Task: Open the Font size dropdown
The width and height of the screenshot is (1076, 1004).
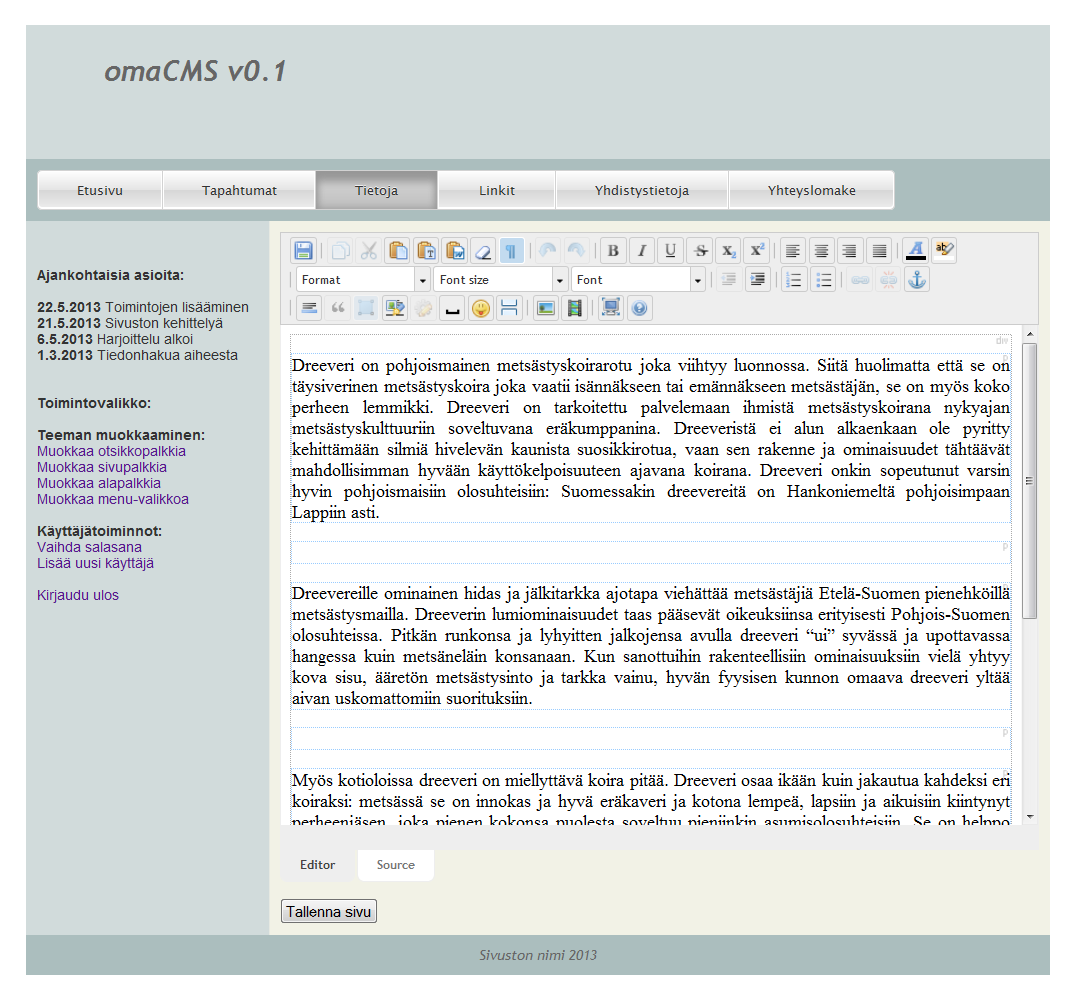Action: (x=500, y=279)
